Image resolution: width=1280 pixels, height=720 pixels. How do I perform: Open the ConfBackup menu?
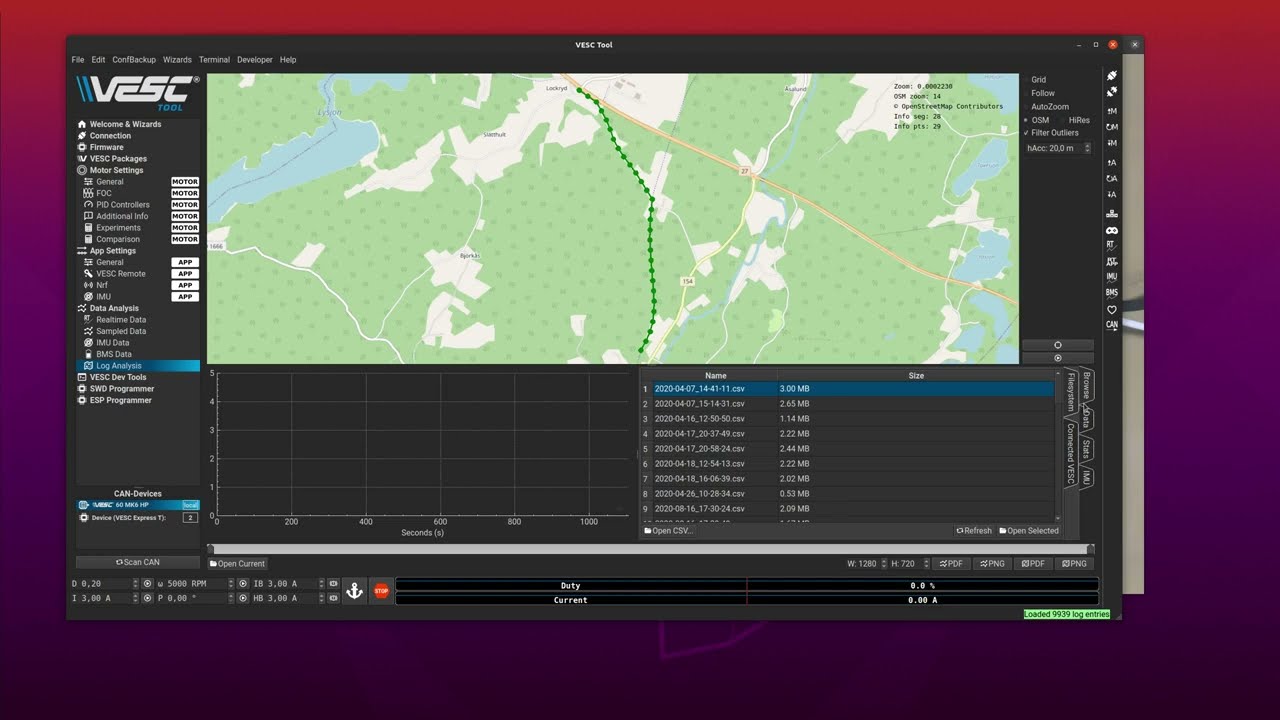point(134,60)
